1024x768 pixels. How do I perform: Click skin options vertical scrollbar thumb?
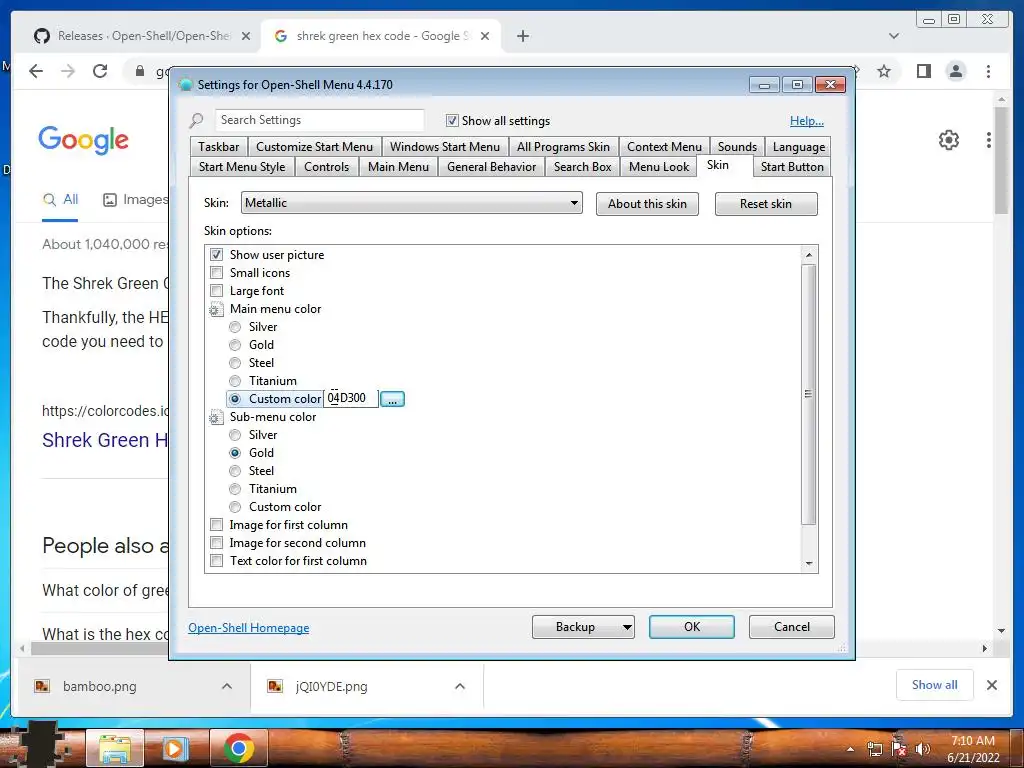tap(808, 394)
